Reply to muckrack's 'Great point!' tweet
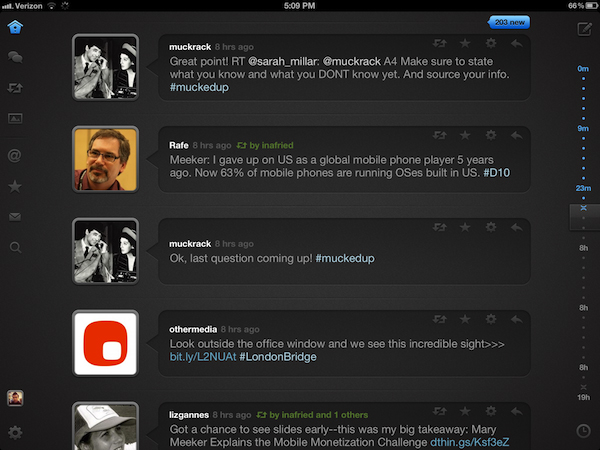The height and width of the screenshot is (450, 600). 517,43
